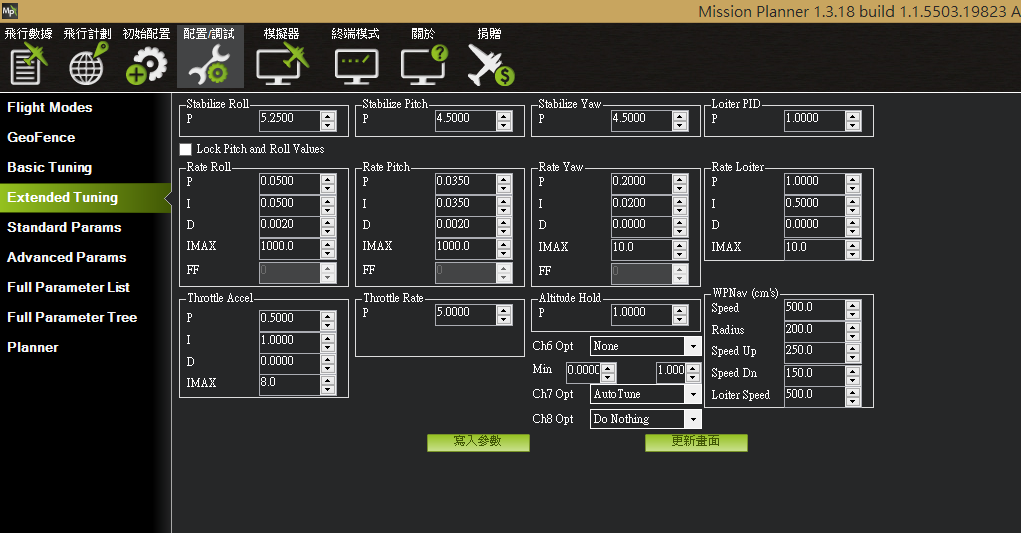The width and height of the screenshot is (1021, 533).
Task: Open the Full Parameter List page
Action: [68, 287]
